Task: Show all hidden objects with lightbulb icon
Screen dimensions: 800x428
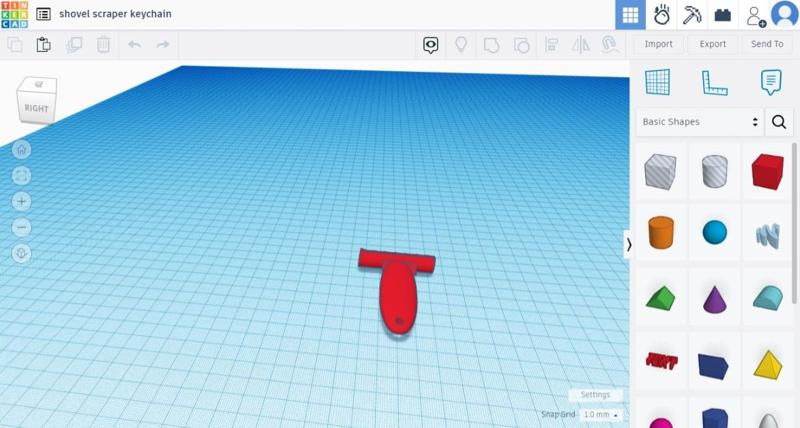Action: 461,44
